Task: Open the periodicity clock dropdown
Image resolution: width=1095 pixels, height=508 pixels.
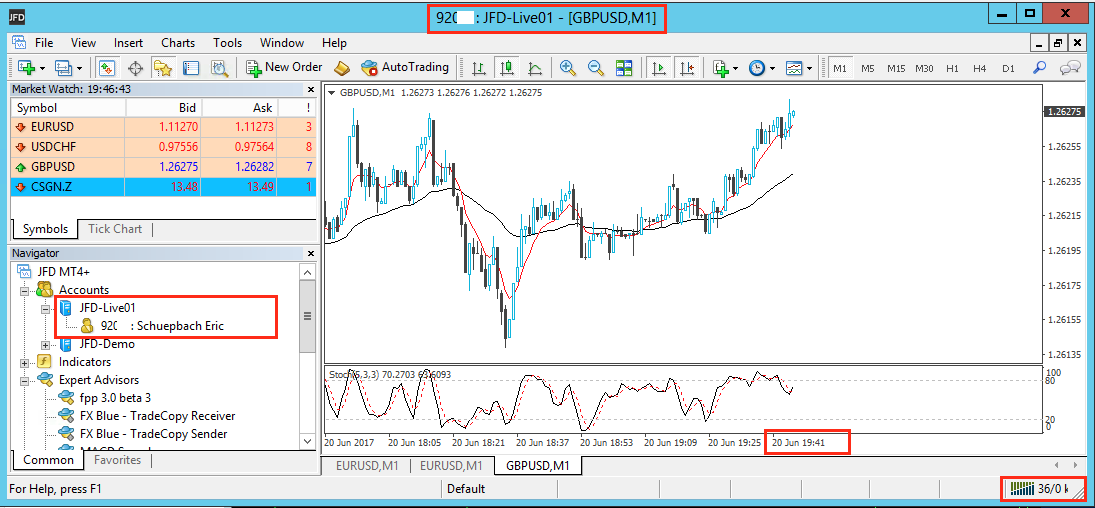Action: [x=762, y=67]
